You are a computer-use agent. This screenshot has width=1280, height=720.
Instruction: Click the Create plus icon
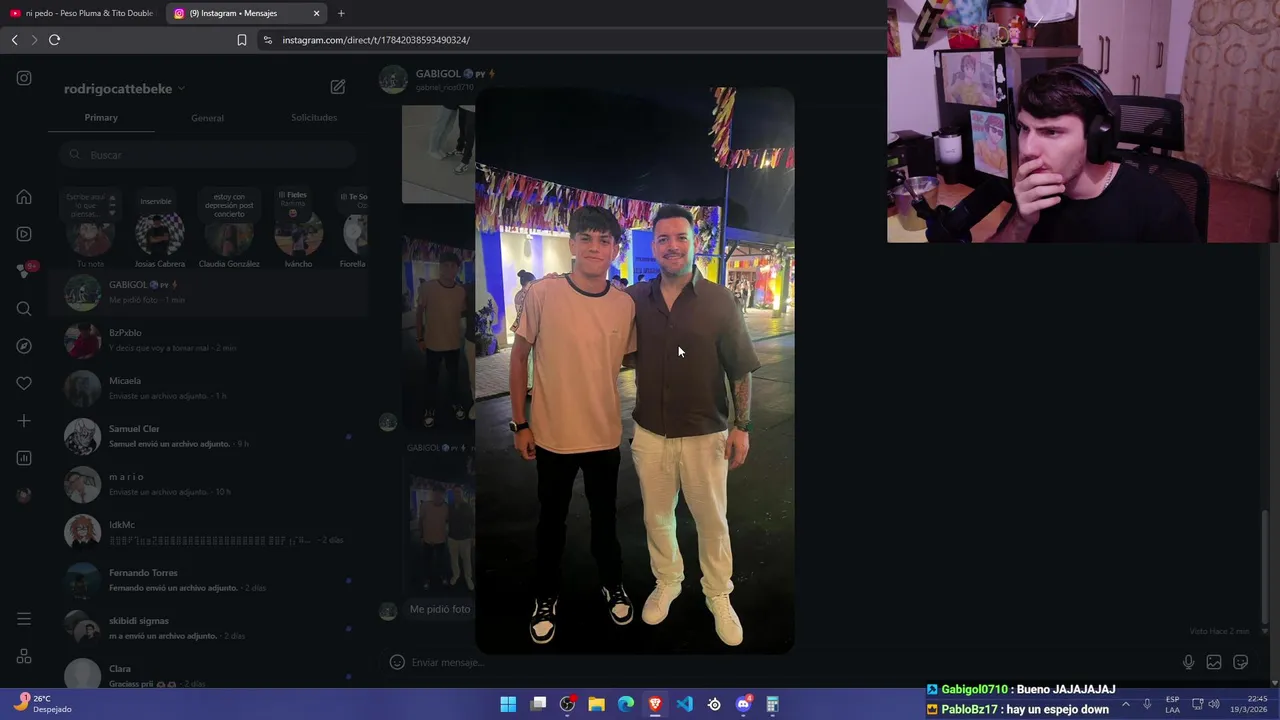(x=24, y=421)
